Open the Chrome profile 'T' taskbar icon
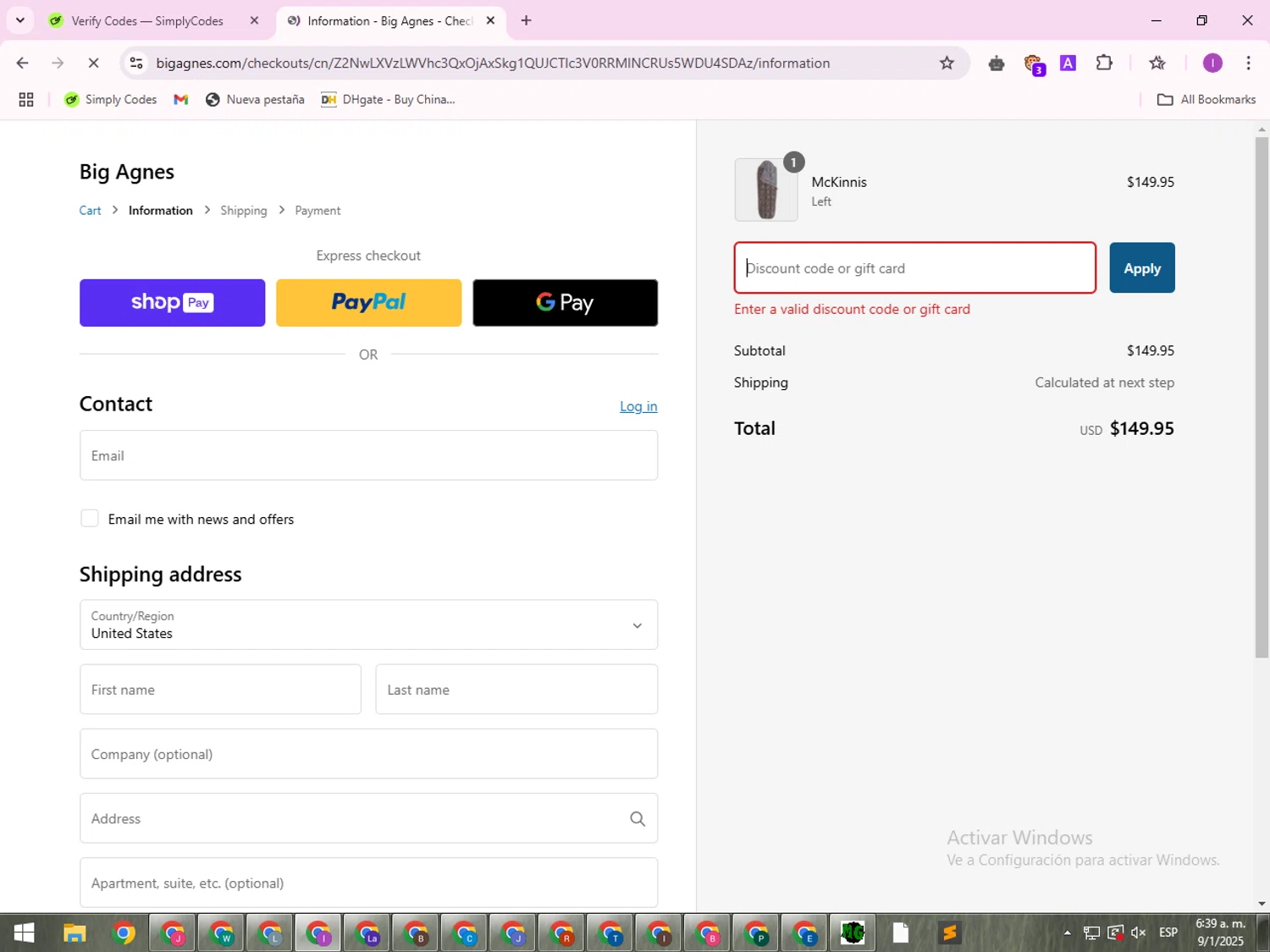This screenshot has height=952, width=1270. pos(610,933)
